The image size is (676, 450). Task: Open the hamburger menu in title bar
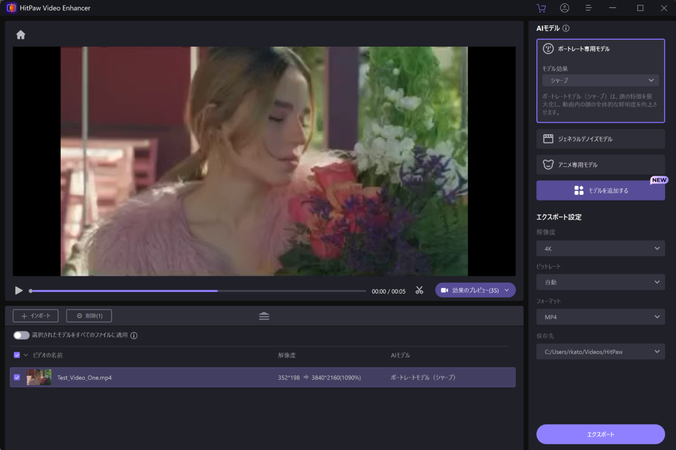point(588,8)
